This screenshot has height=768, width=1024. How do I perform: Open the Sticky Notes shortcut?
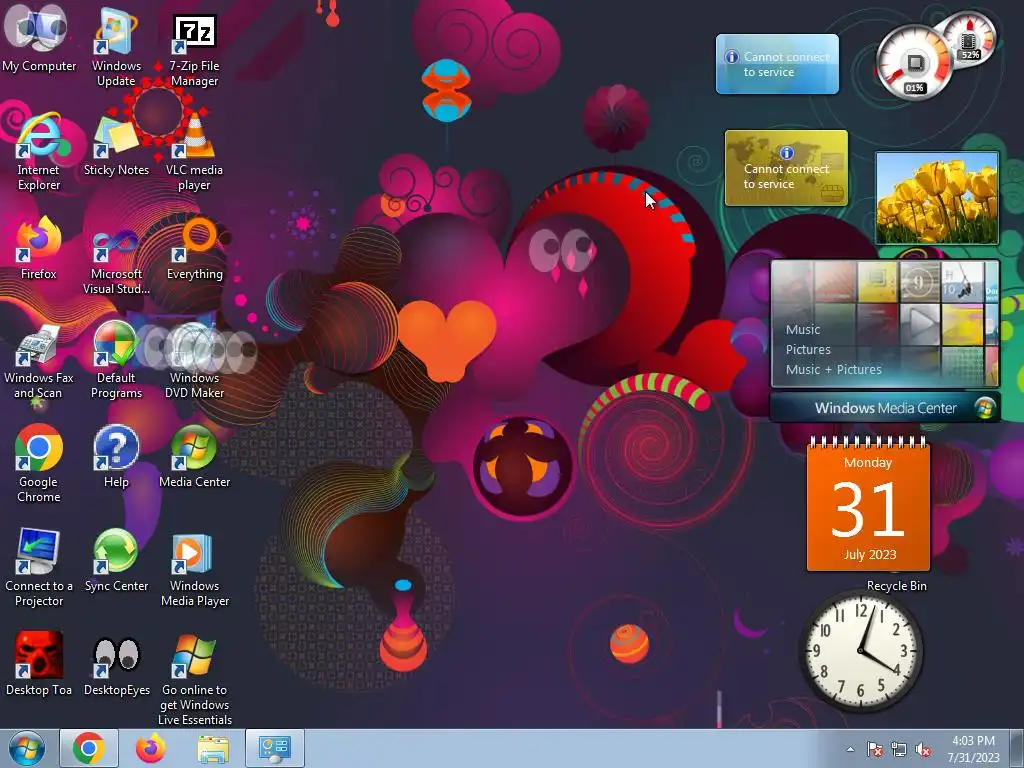tap(116, 145)
